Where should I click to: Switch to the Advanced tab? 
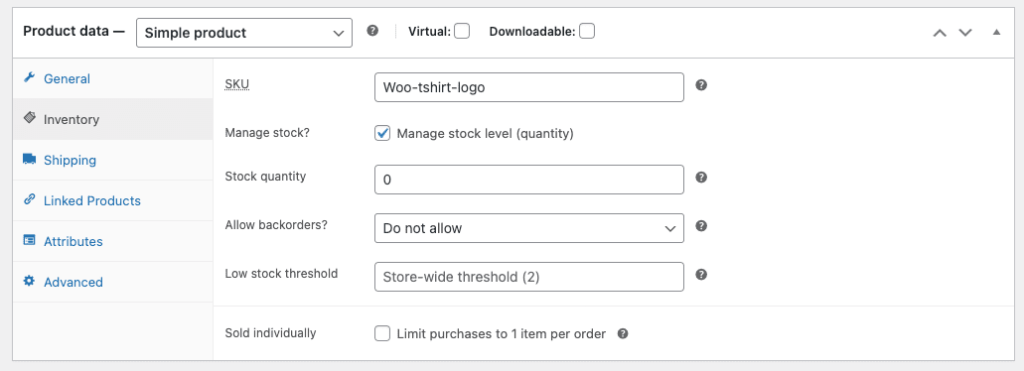pos(113,282)
